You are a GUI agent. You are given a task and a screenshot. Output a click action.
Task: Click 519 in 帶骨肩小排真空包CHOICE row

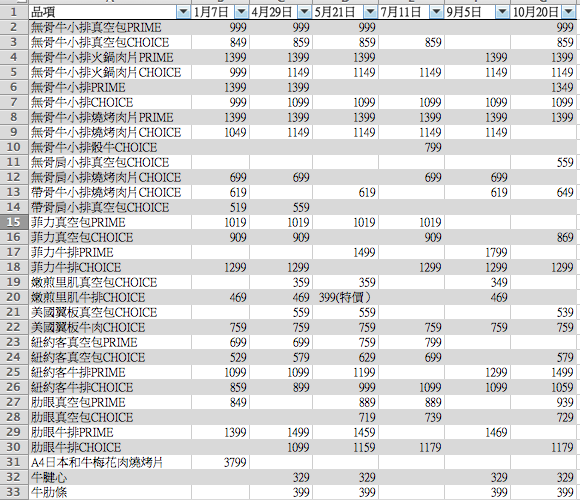tap(220, 207)
